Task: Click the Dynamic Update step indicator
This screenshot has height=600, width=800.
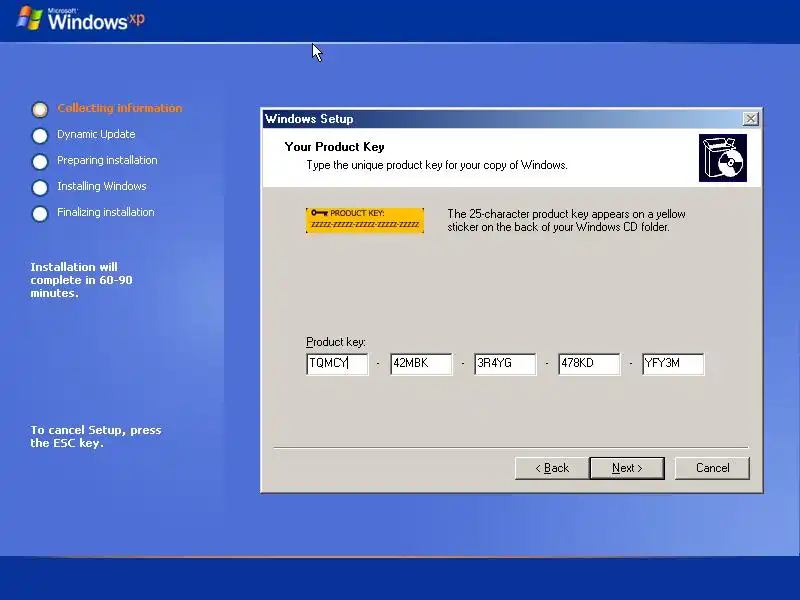Action: [40, 135]
